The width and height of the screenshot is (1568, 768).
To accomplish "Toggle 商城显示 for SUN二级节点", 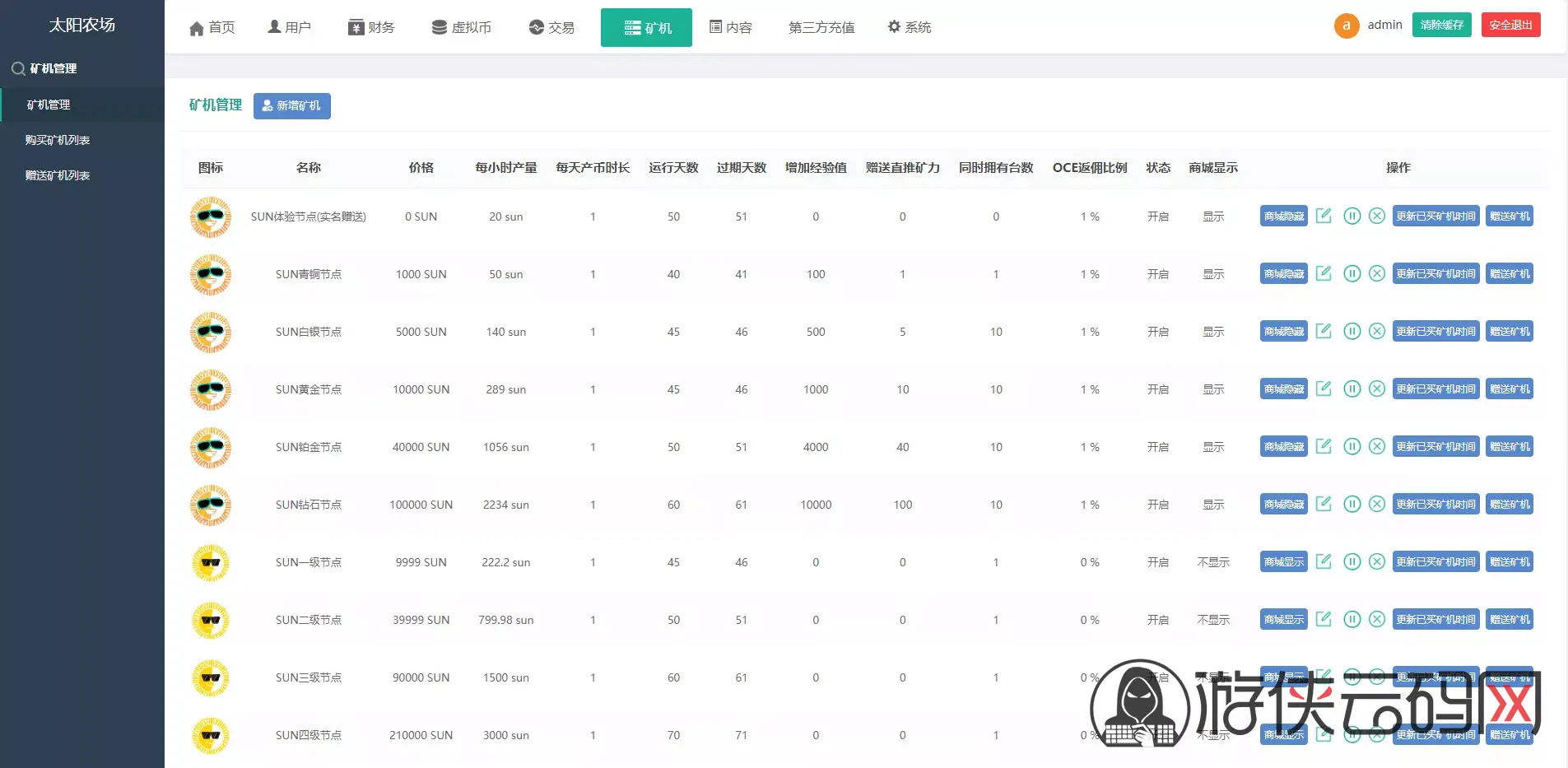I will tap(1284, 620).
